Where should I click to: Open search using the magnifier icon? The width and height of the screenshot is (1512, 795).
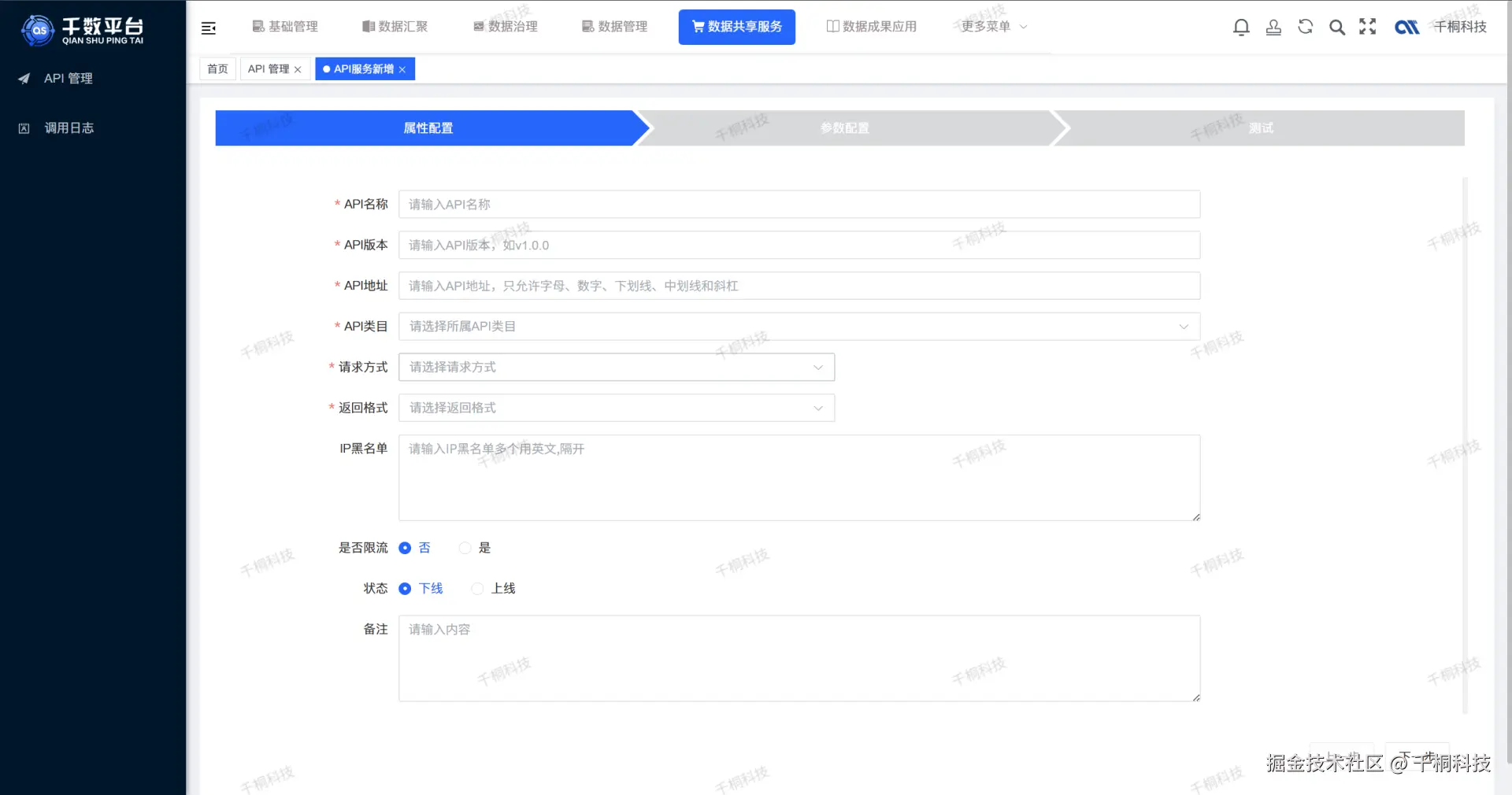point(1336,26)
